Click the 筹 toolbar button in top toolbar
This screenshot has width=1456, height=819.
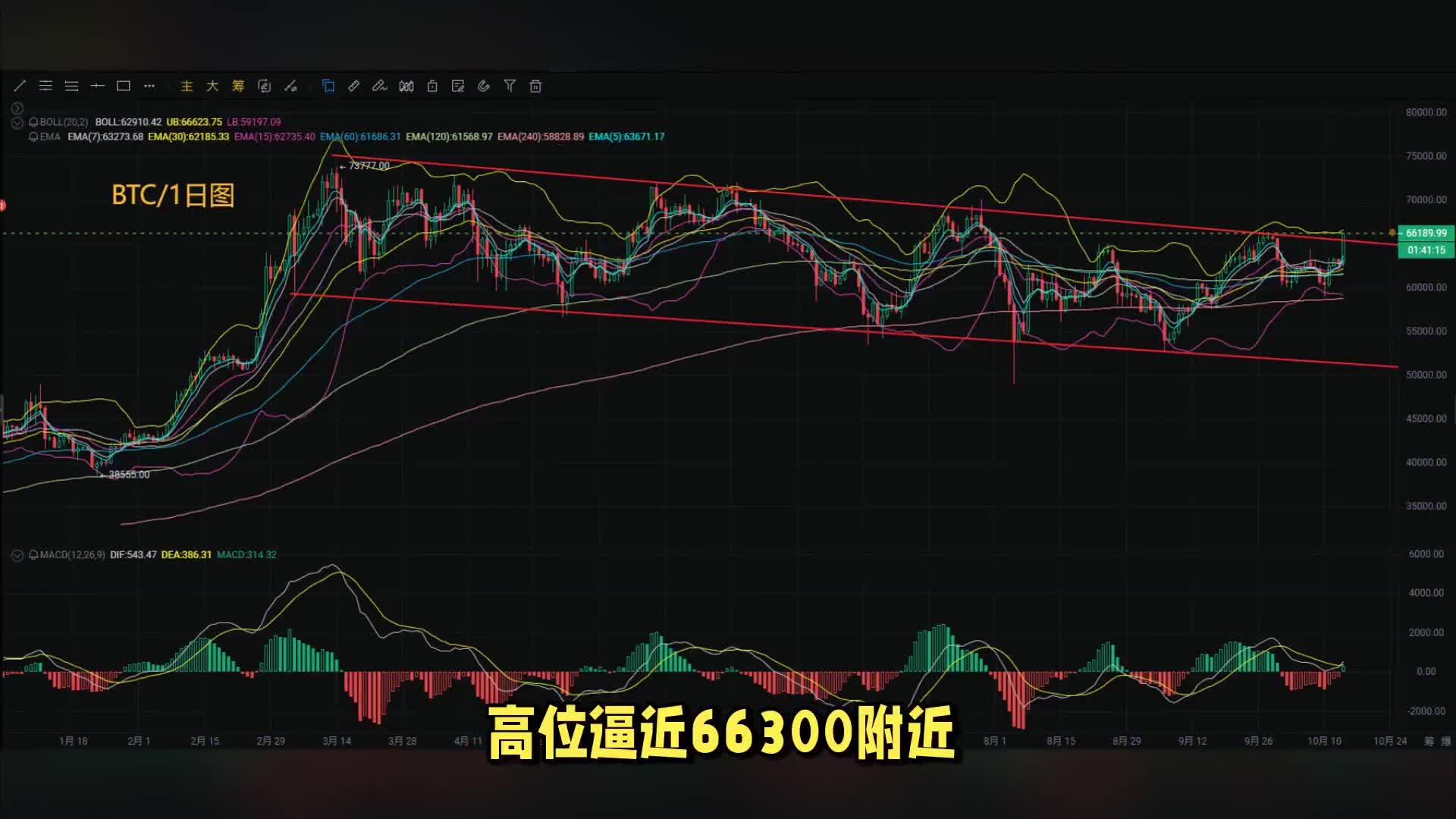coord(238,86)
